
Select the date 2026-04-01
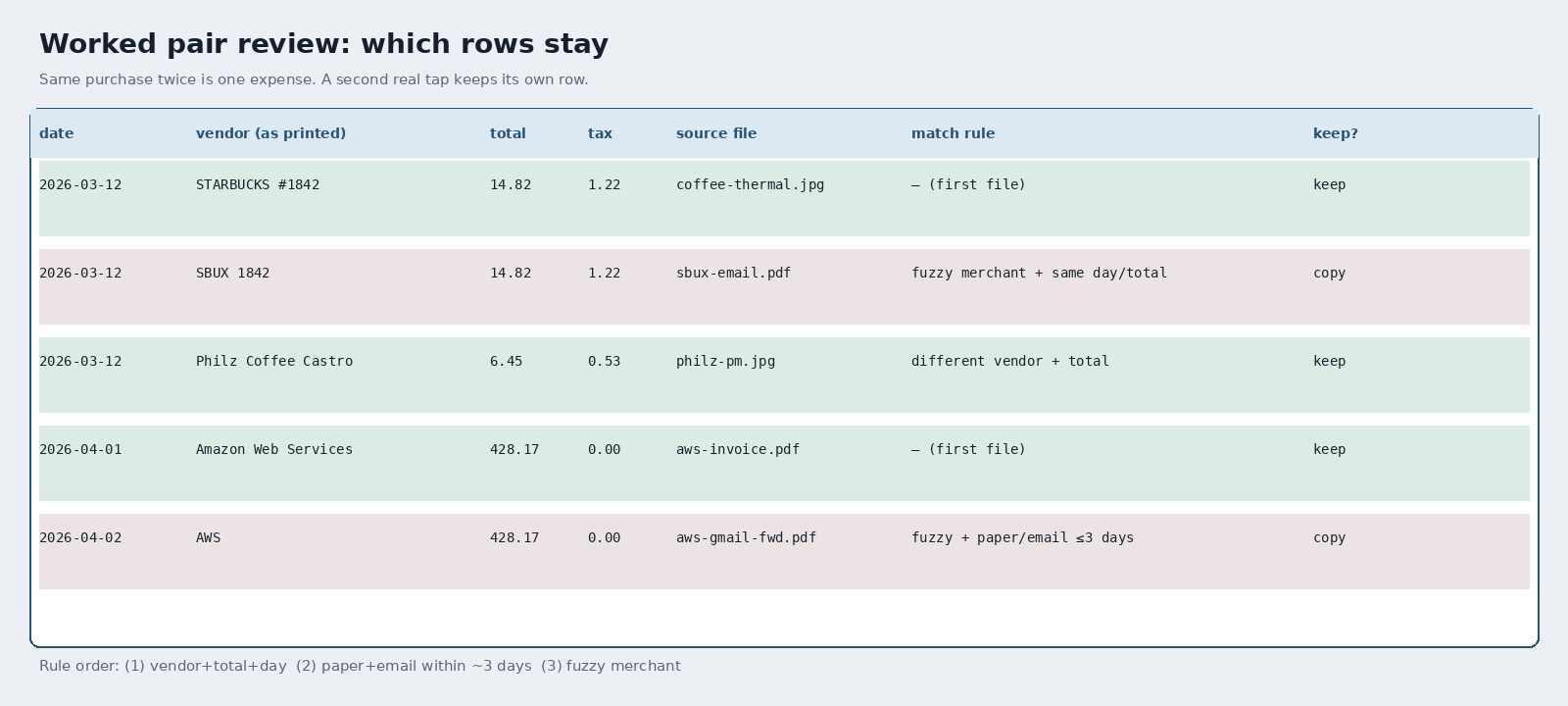pyautogui.click(x=80, y=449)
